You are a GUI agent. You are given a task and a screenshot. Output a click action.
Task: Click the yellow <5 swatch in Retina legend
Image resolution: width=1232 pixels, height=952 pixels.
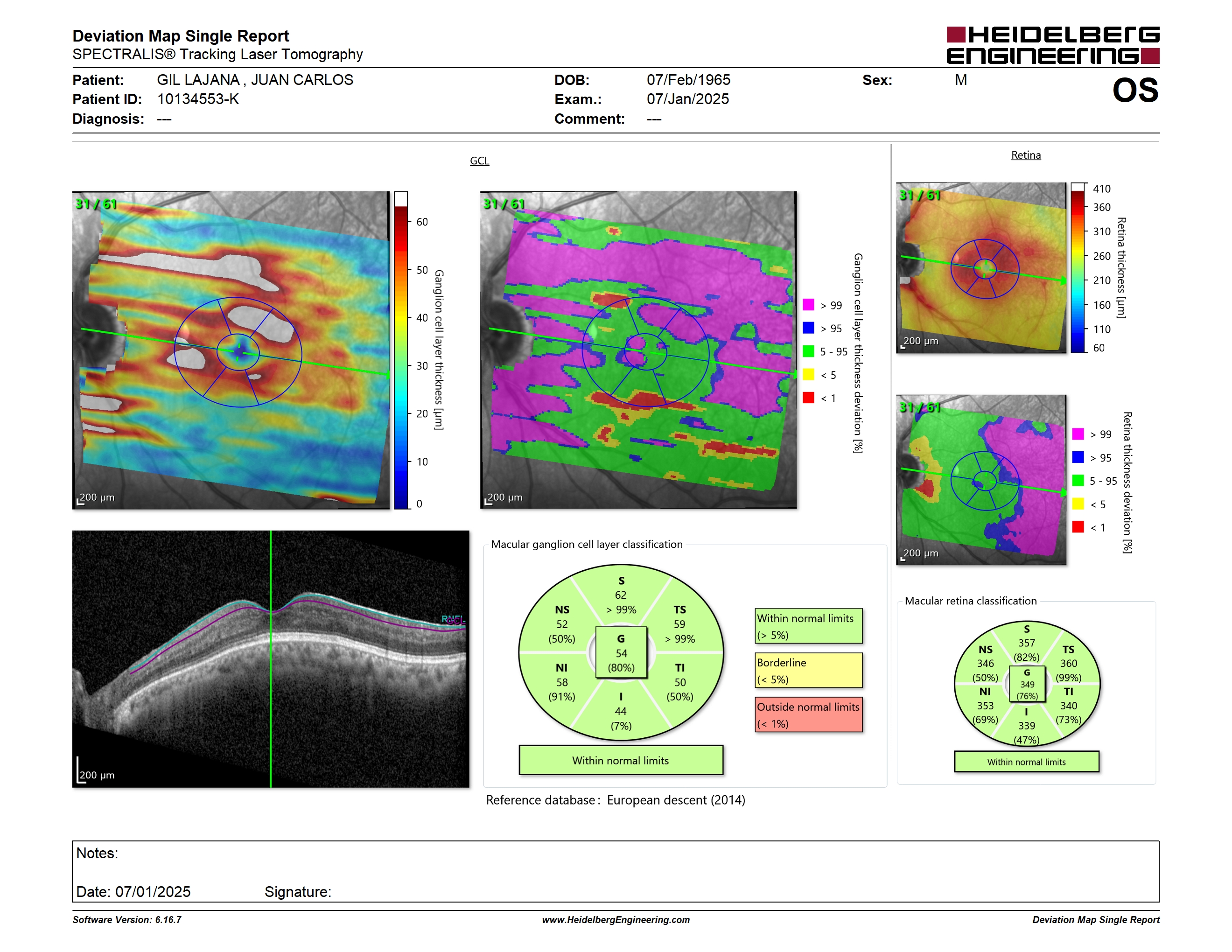[x=1078, y=504]
